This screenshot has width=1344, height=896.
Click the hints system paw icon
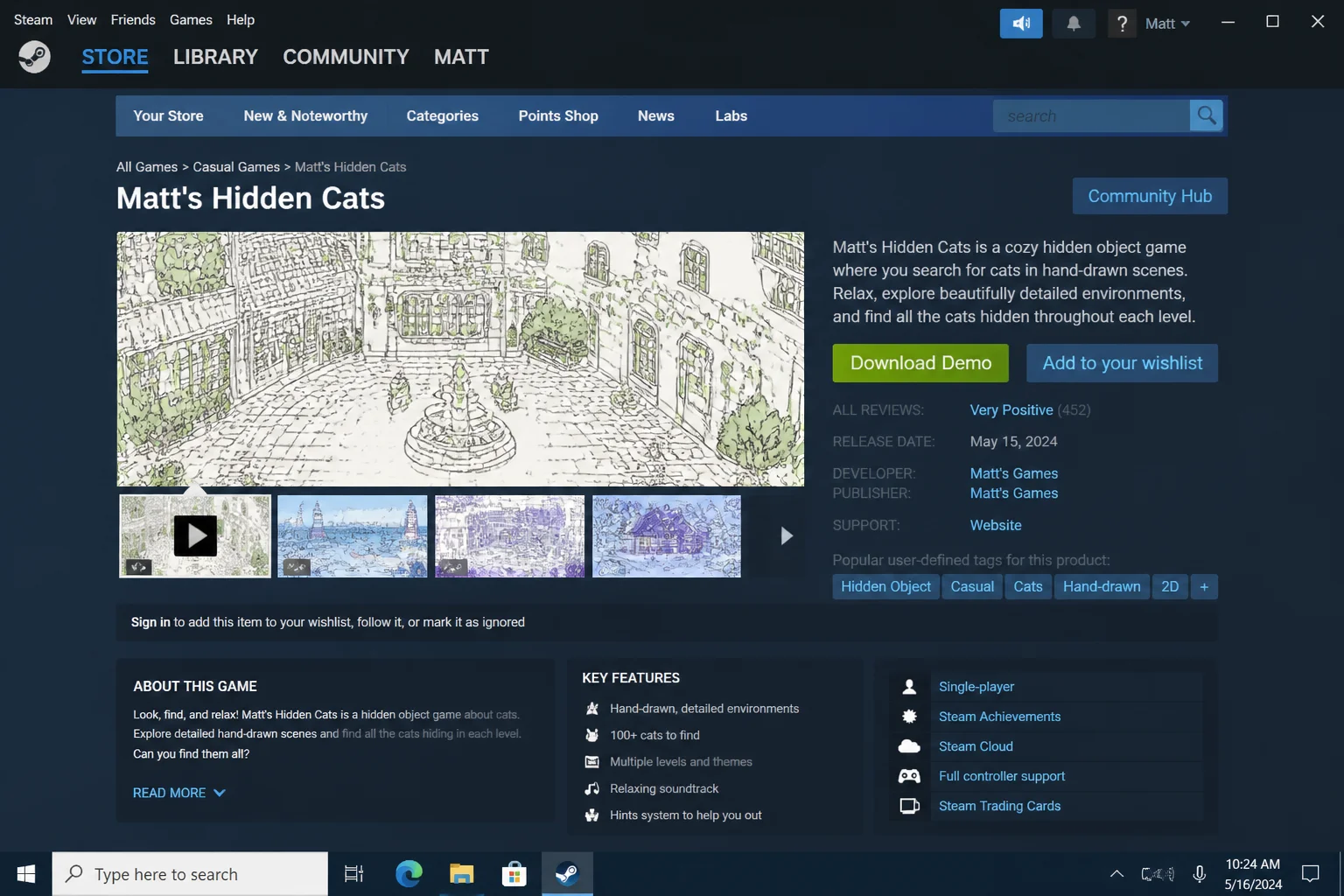[592, 815]
